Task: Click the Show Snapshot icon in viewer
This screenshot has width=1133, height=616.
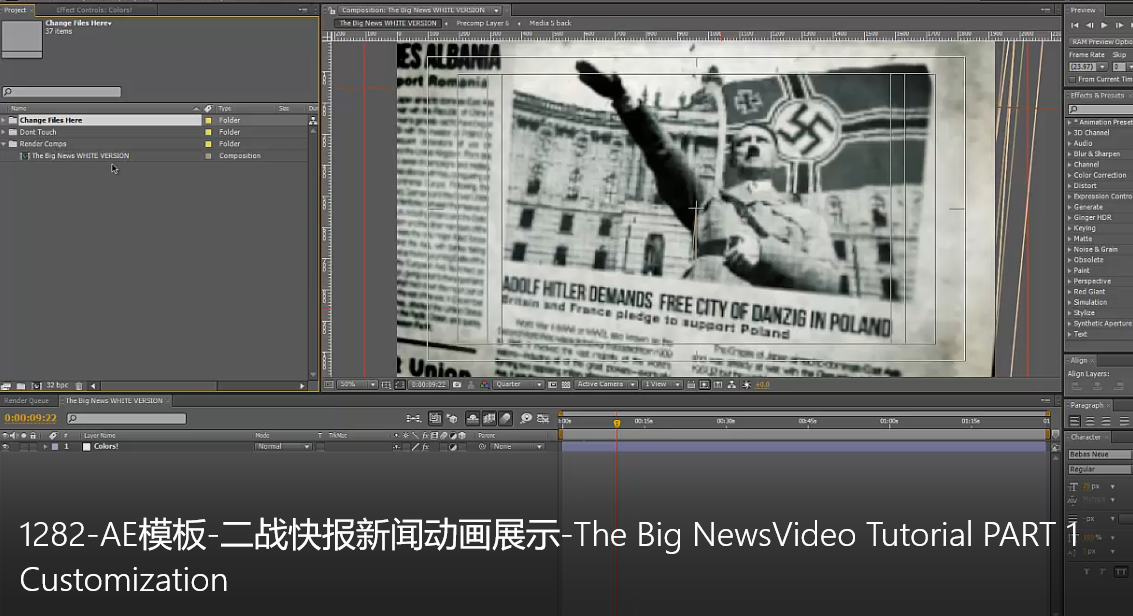Action: 471,385
